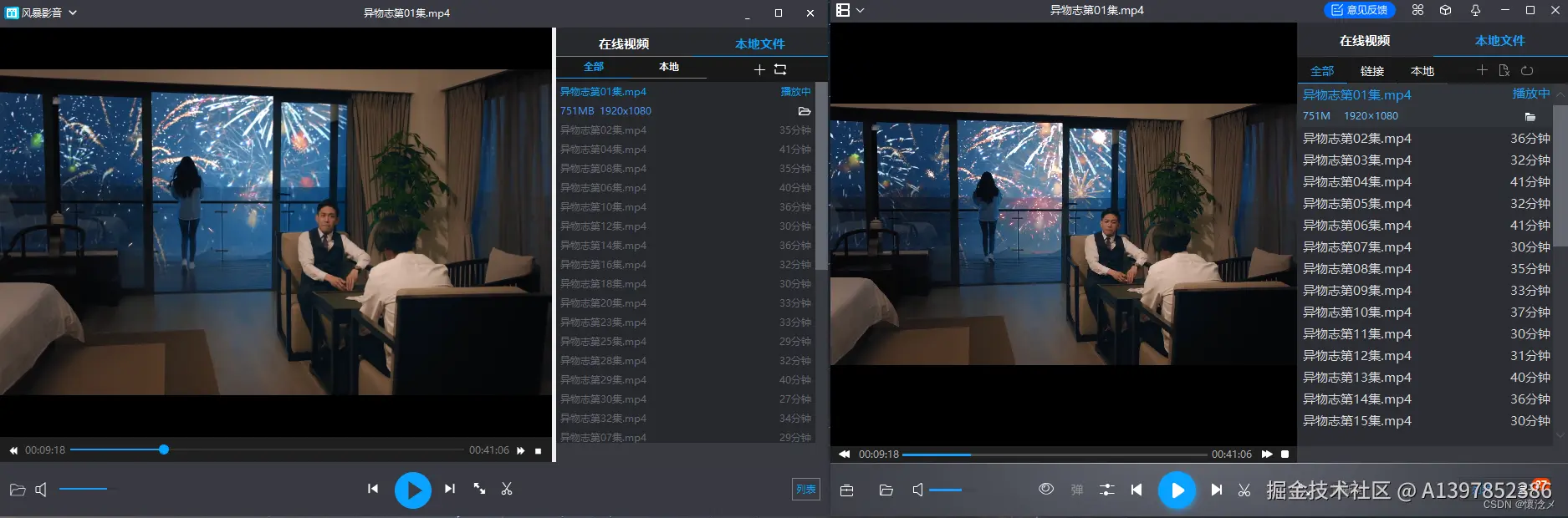Viewport: 1568px width, 518px height.
Task: Click the 意见反馈 feedback button
Action: [x=1360, y=10]
